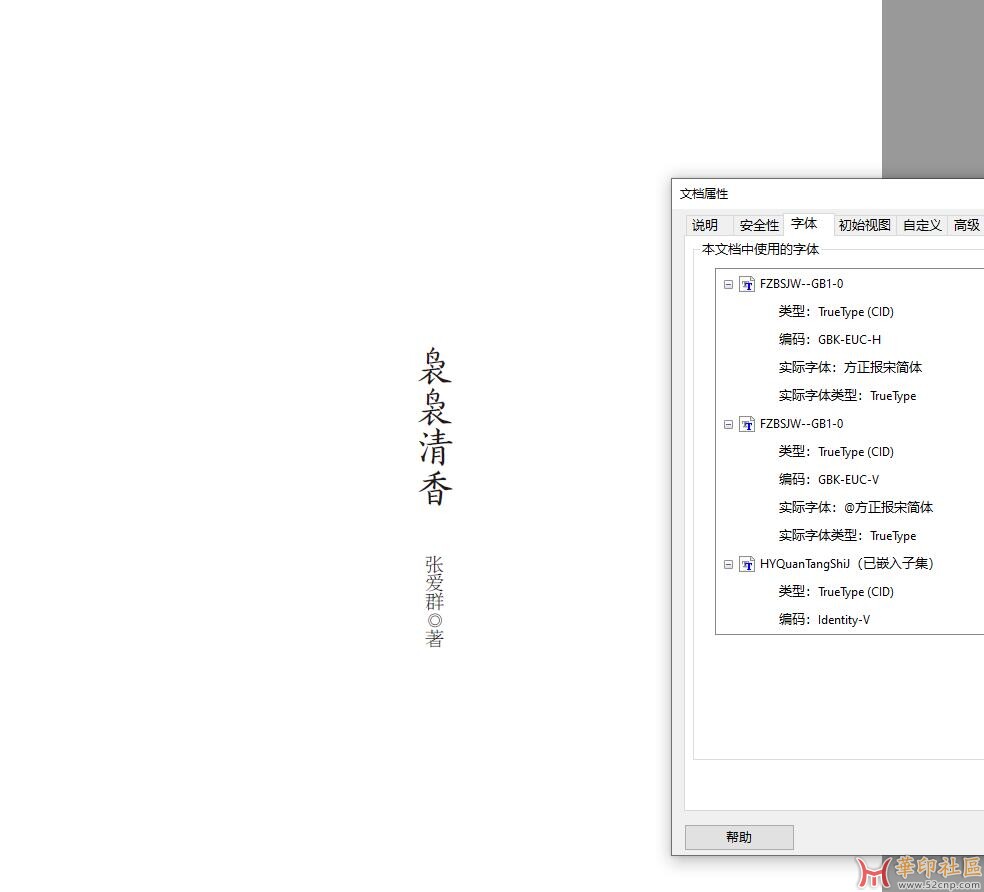Select HYQuanTangShiJ (已嵌入子集) font name

point(847,564)
